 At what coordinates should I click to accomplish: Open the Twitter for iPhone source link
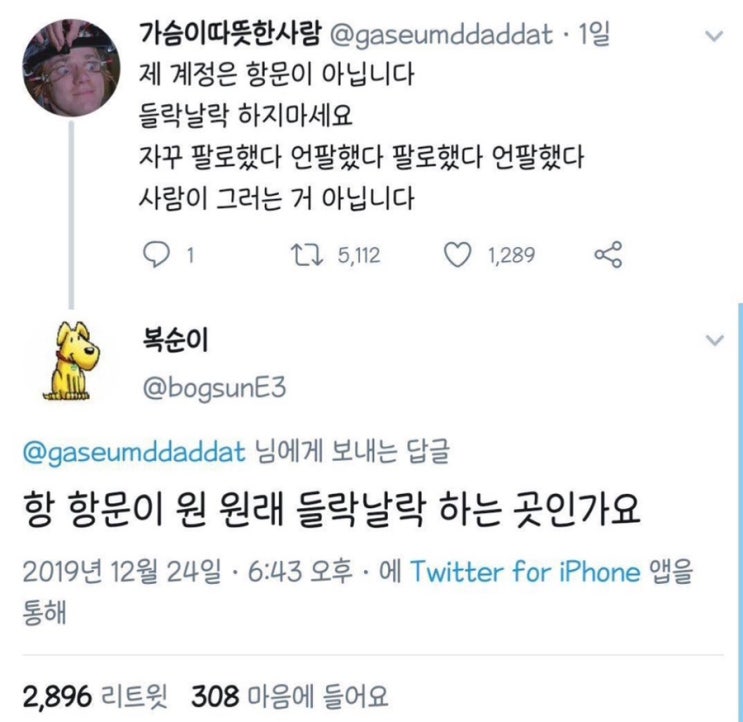click(525, 571)
